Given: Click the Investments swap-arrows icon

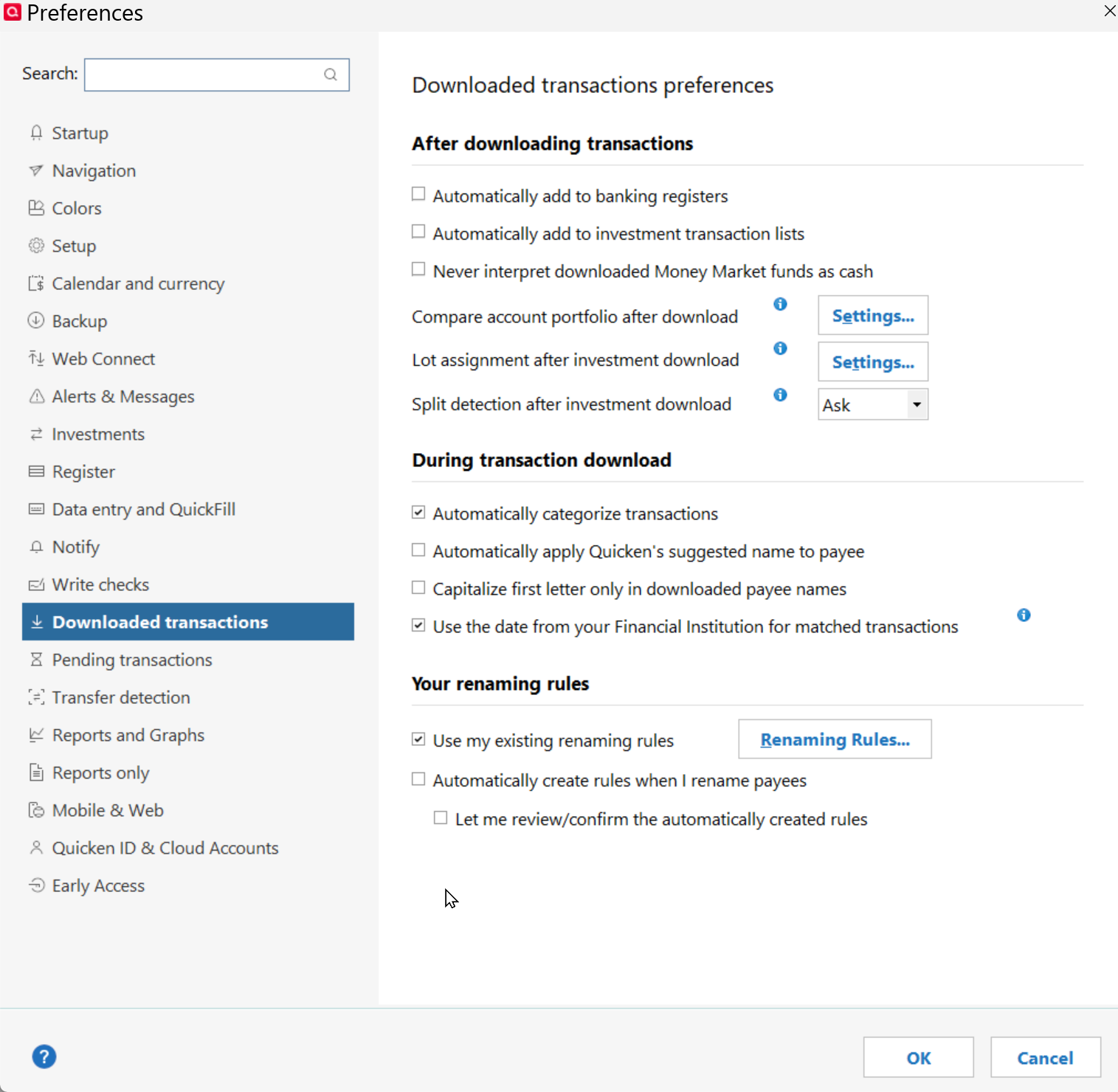Looking at the screenshot, I should (36, 434).
